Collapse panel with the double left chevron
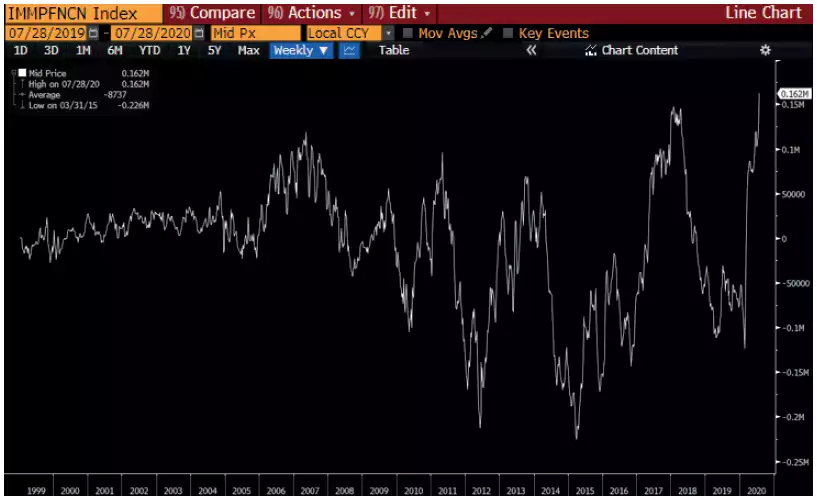The height and width of the screenshot is (500, 817). [531, 50]
